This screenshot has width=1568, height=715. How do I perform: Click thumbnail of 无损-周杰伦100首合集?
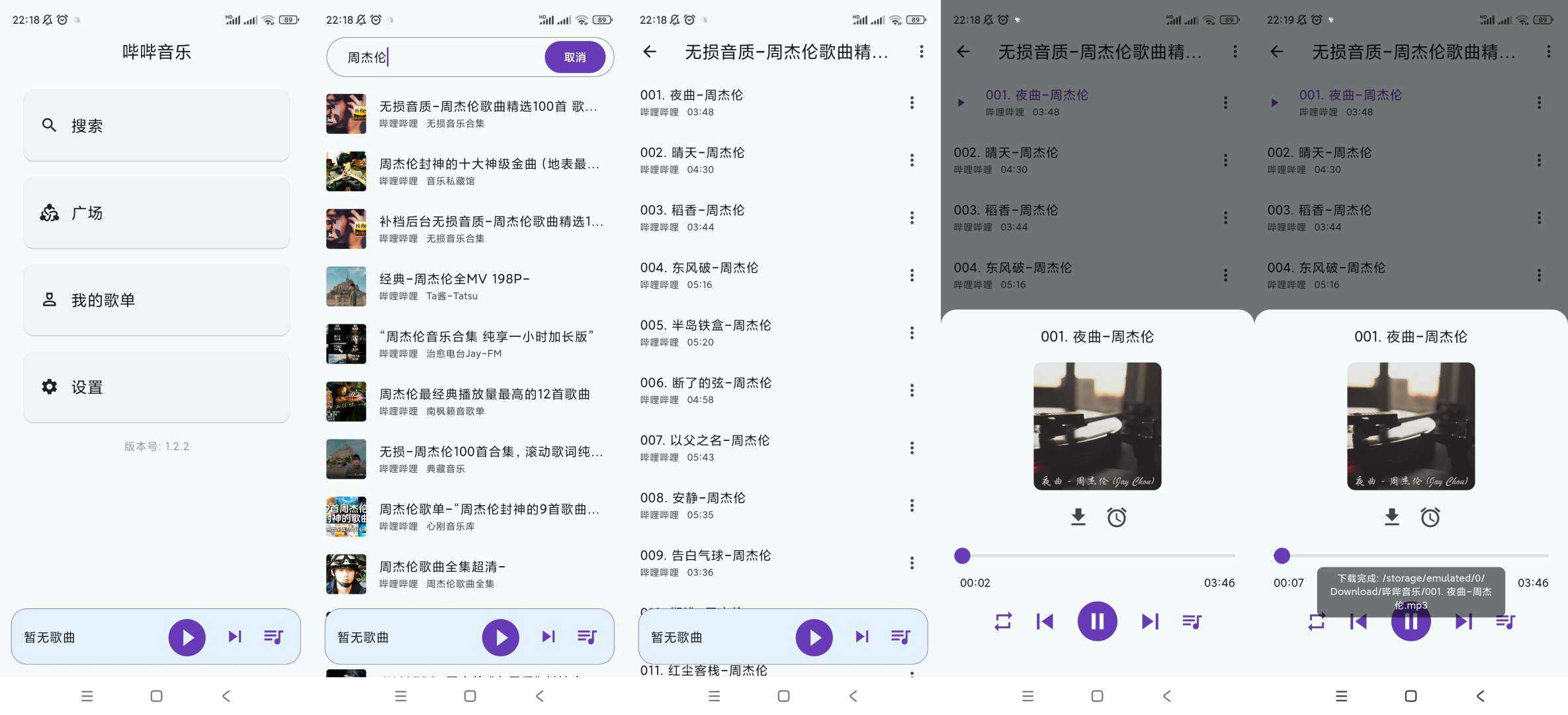pos(346,459)
